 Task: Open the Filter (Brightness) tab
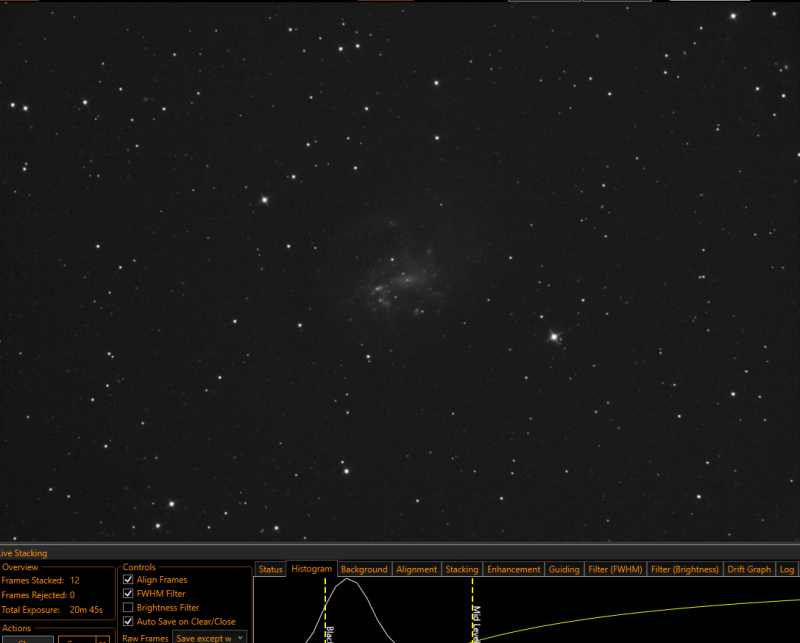point(685,569)
